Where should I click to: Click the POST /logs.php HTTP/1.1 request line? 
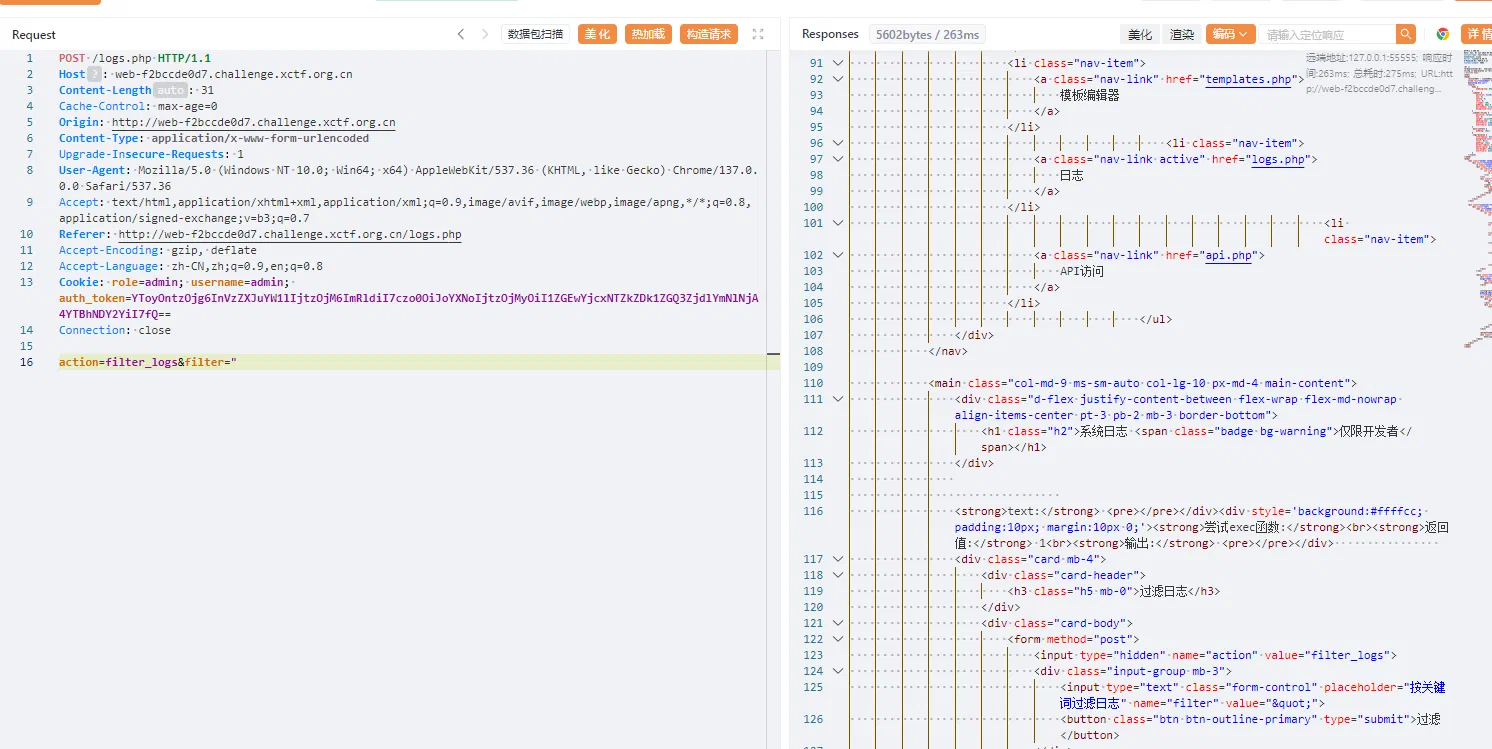[x=135, y=58]
